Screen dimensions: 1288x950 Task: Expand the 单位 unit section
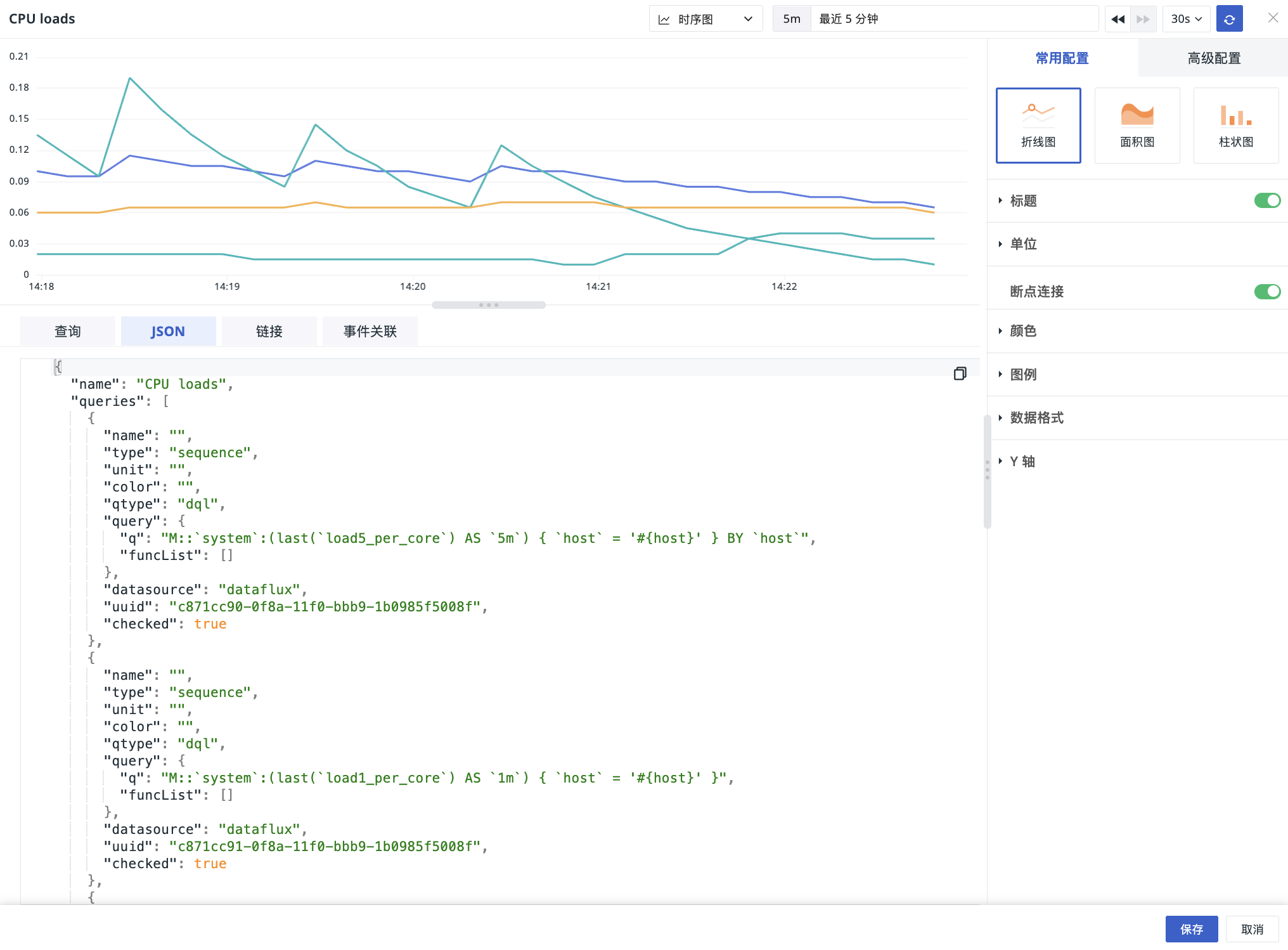(1023, 244)
